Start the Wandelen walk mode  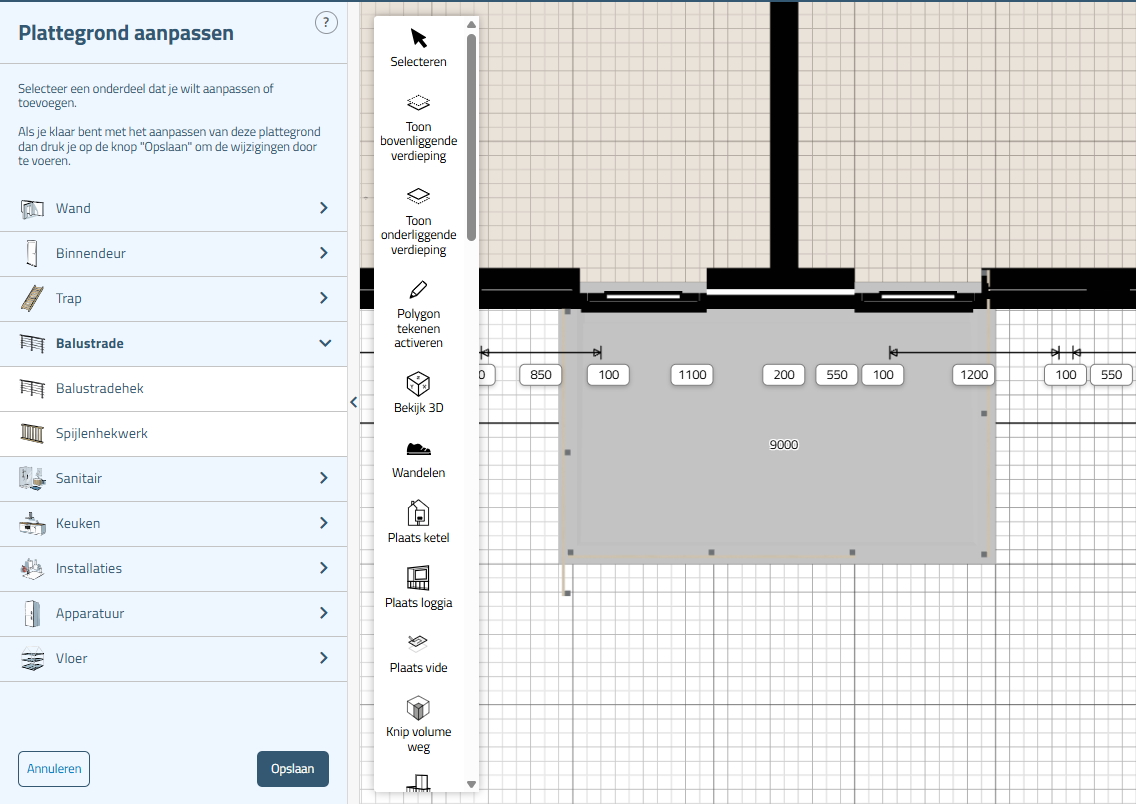(x=418, y=449)
